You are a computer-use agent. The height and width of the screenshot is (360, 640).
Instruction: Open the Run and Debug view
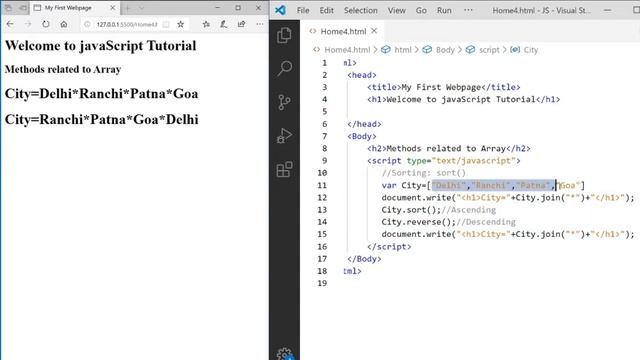(284, 136)
